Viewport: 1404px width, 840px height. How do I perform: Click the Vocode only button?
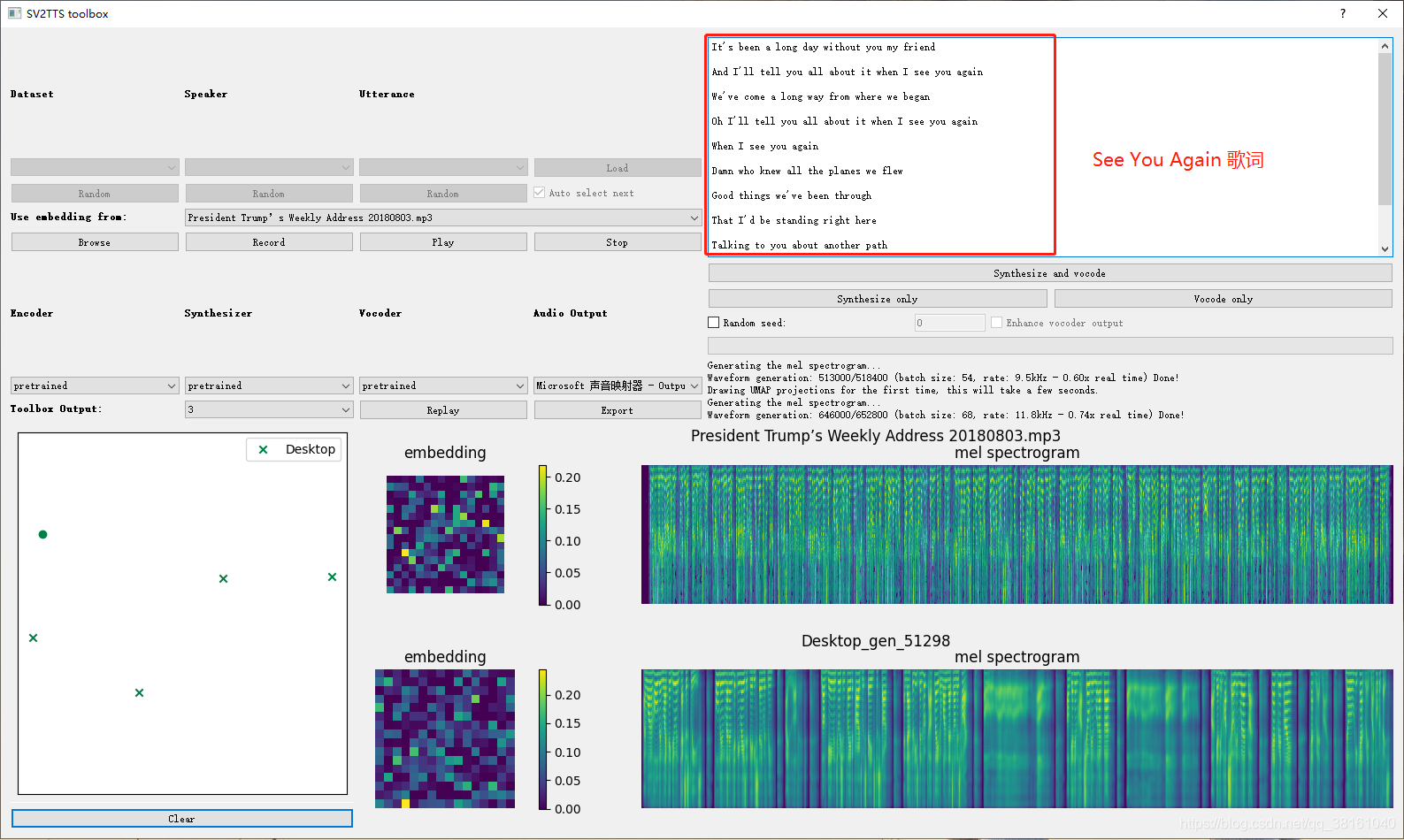pyautogui.click(x=1224, y=299)
